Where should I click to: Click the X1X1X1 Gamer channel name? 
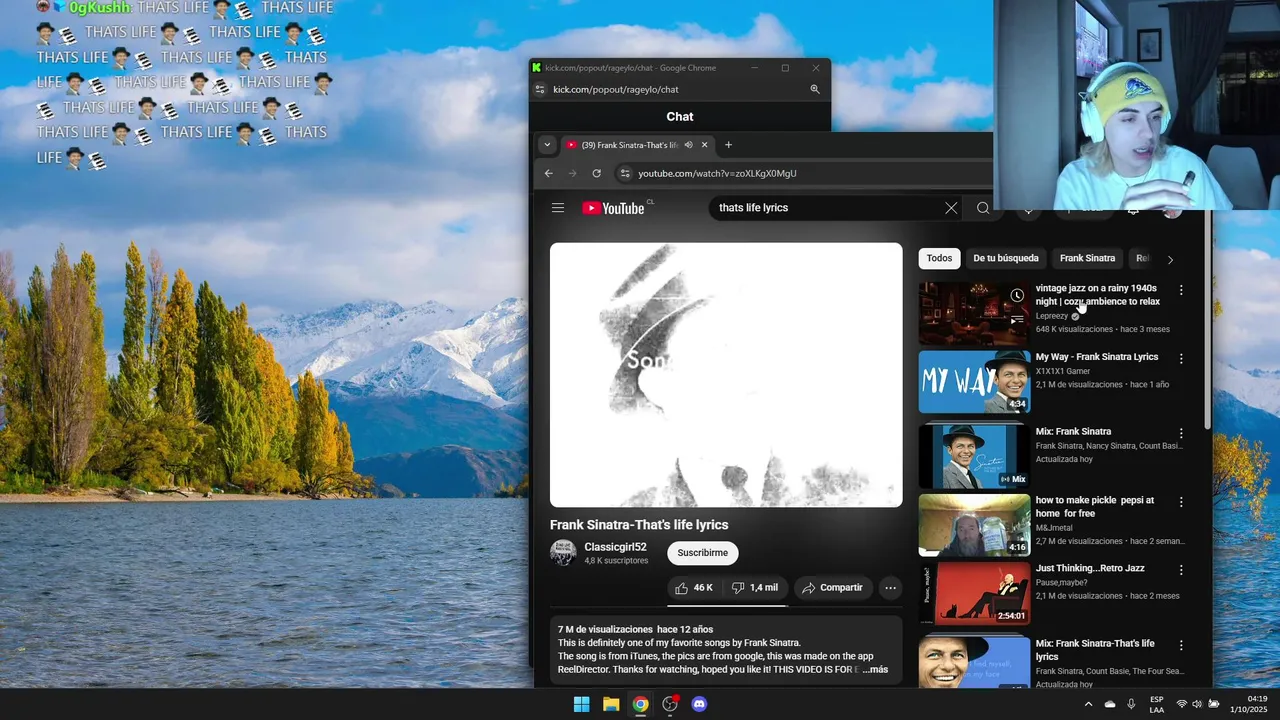1063,371
